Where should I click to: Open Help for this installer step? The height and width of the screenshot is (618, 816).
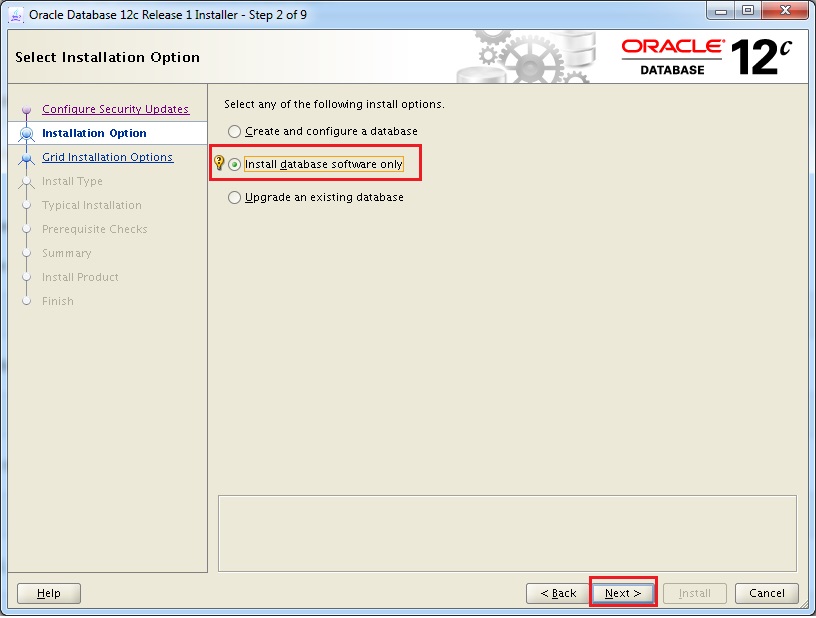tap(49, 593)
